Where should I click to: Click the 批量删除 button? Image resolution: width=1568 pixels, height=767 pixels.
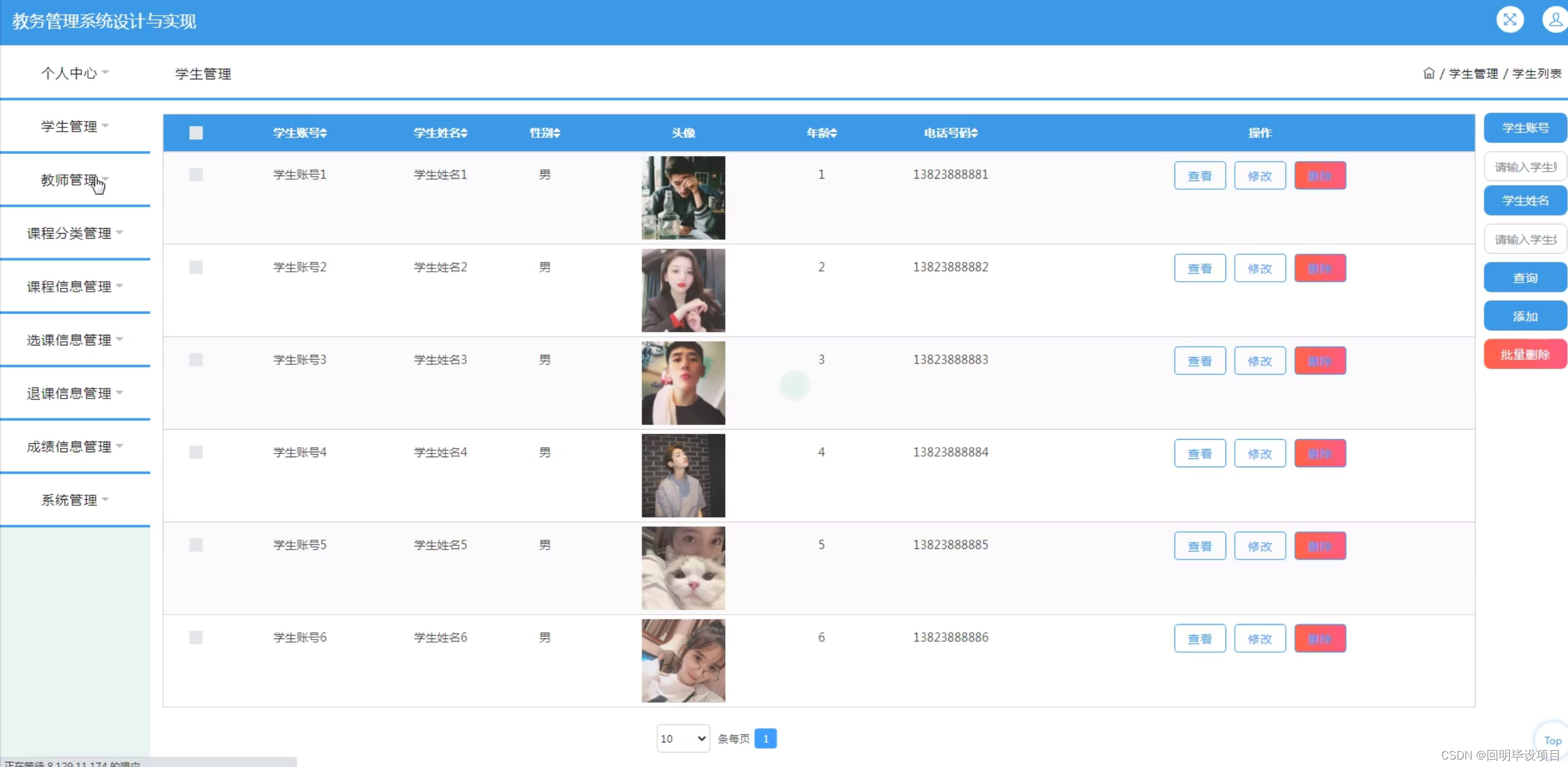coord(1525,354)
